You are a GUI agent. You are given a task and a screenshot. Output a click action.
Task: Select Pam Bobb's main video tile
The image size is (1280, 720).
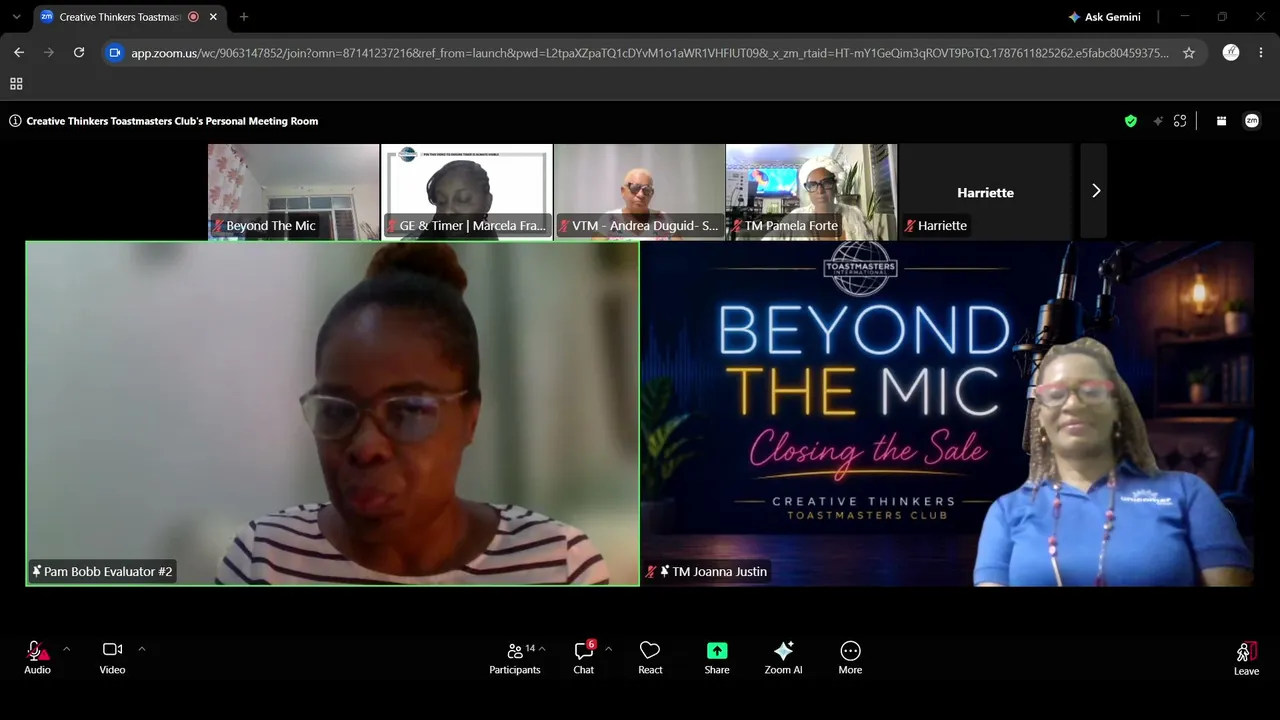(x=332, y=413)
